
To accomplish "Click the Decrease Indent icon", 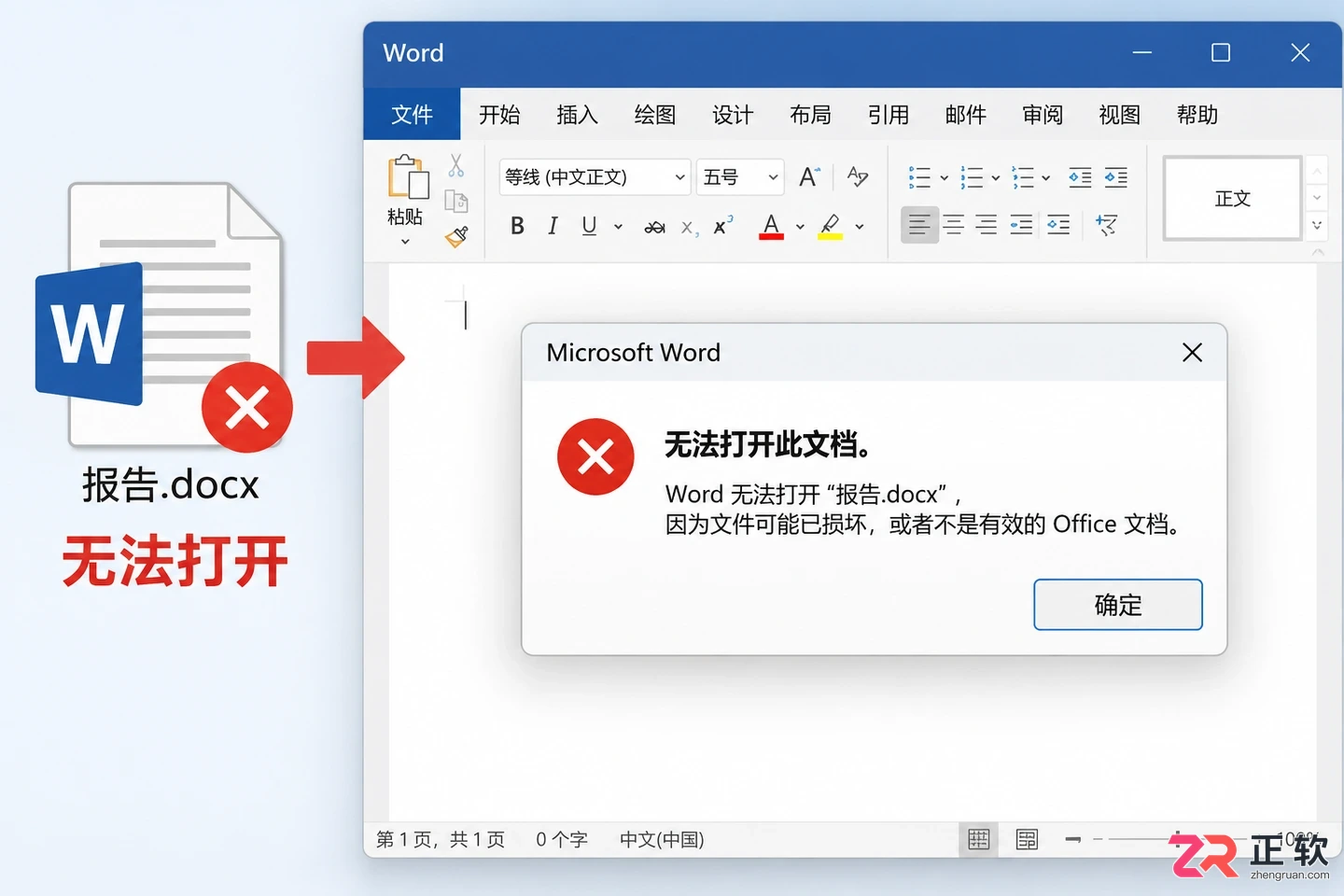I will (1080, 177).
